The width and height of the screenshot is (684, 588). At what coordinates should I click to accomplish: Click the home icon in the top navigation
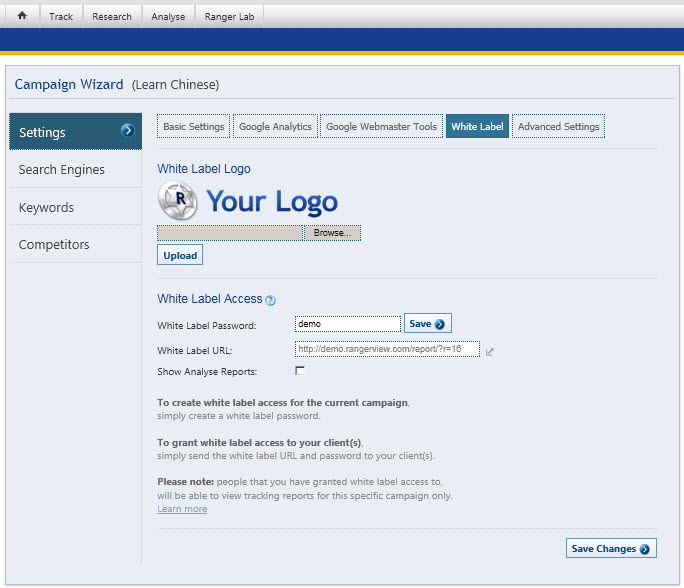[x=22, y=16]
